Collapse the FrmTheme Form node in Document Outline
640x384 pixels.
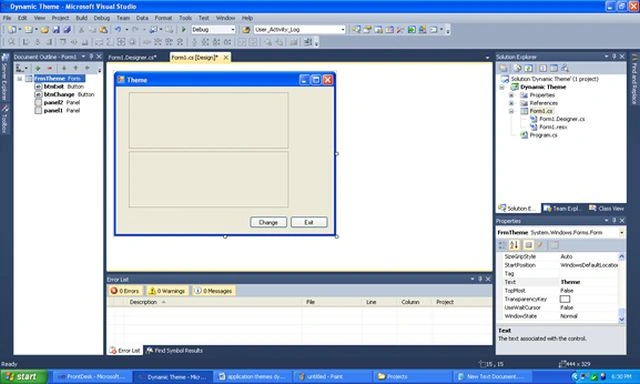coord(20,78)
